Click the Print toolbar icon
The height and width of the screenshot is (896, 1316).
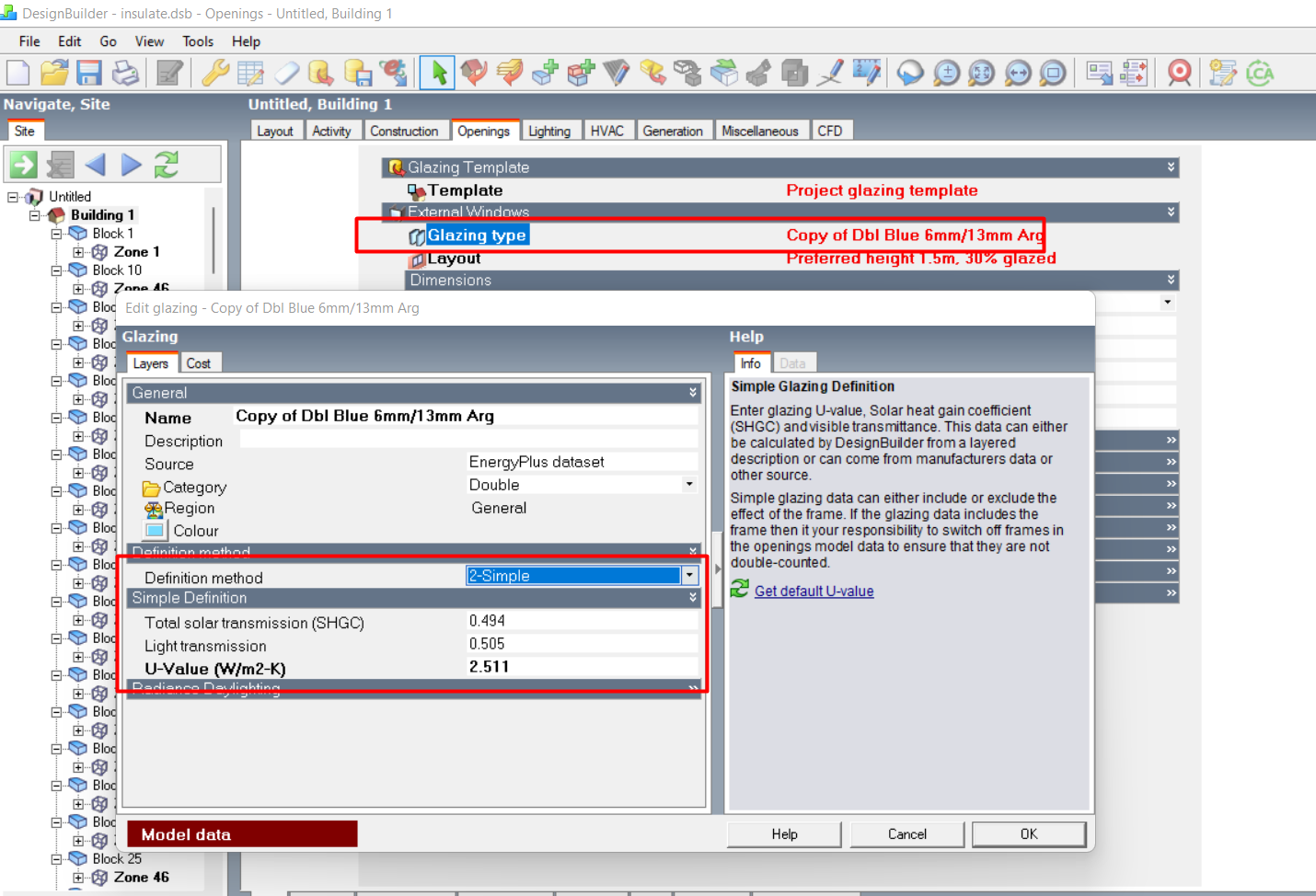click(125, 73)
